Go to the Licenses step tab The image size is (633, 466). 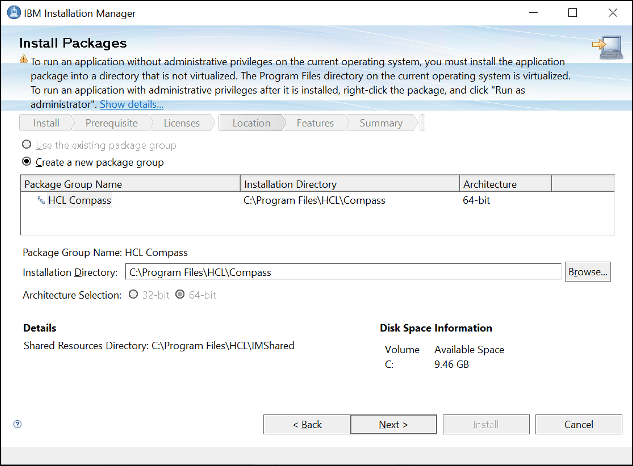(182, 123)
